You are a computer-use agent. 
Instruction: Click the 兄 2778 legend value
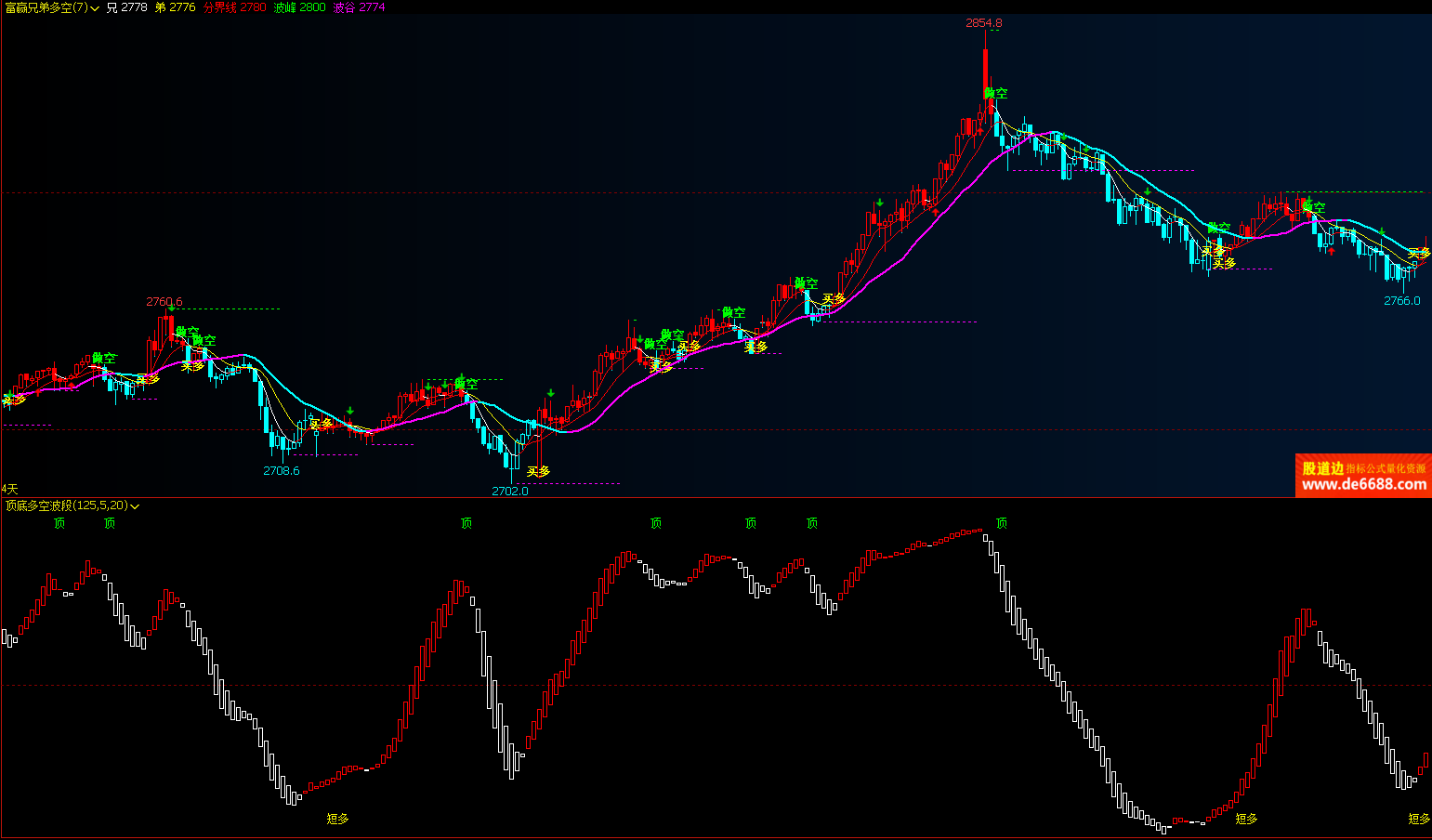[x=126, y=7]
